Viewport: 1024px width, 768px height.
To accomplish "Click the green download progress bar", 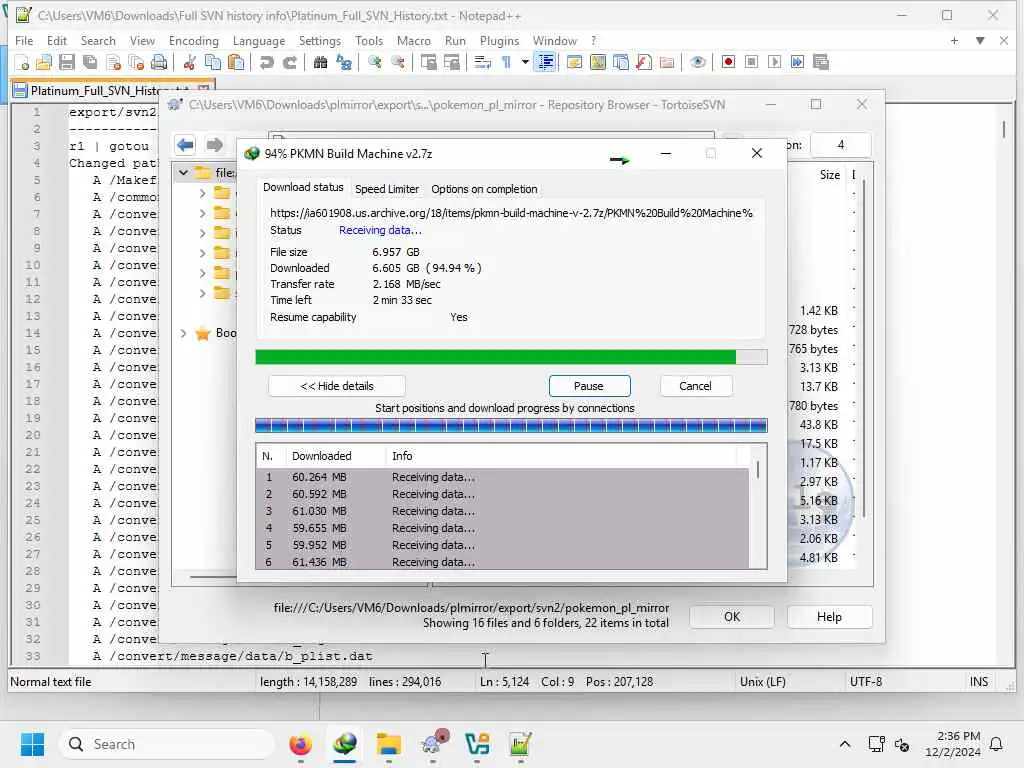I will click(x=511, y=357).
